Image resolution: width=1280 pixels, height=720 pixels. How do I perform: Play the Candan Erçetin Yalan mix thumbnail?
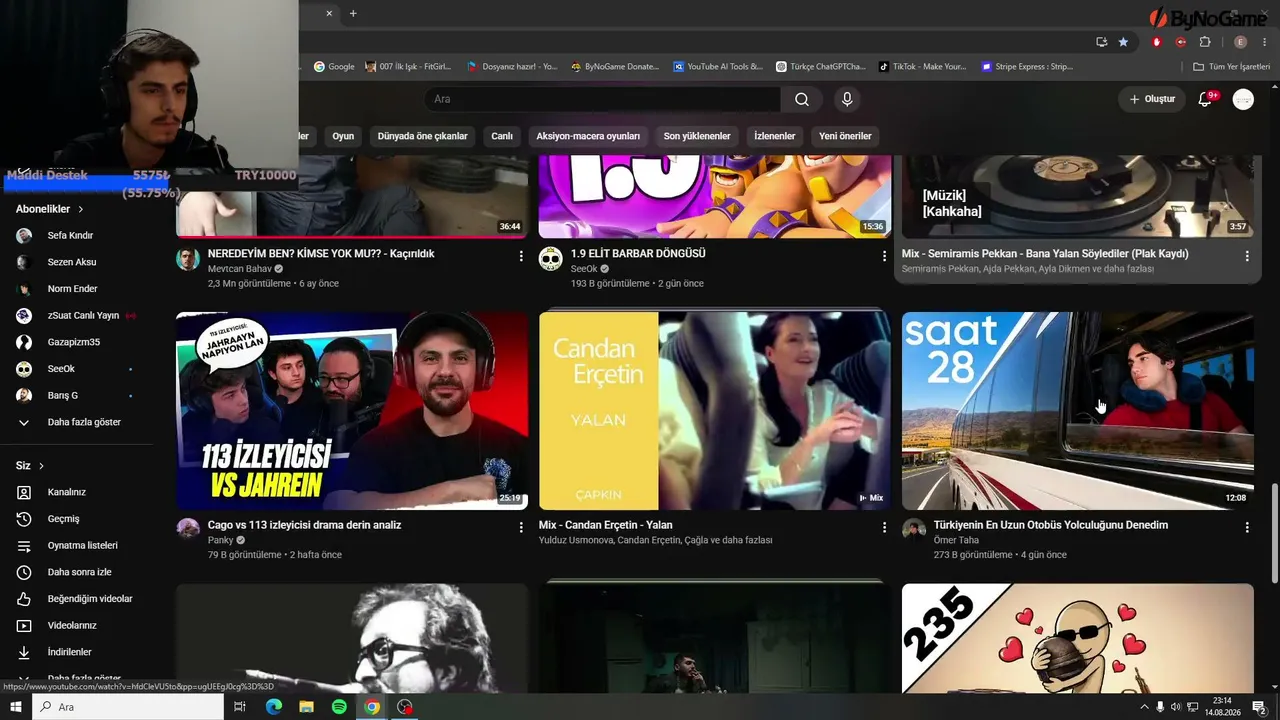(715, 411)
